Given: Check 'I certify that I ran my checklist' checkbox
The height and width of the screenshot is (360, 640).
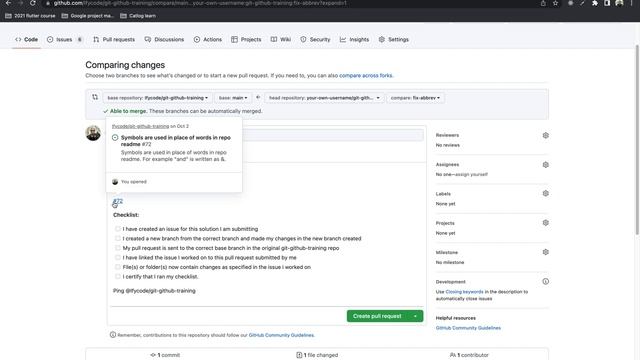Looking at the screenshot, I should pos(118,276).
